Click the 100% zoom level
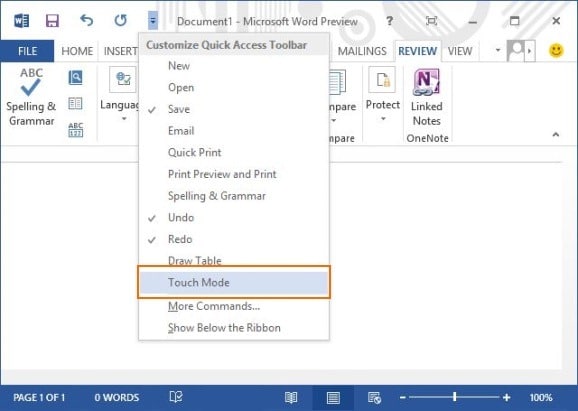 [541, 397]
